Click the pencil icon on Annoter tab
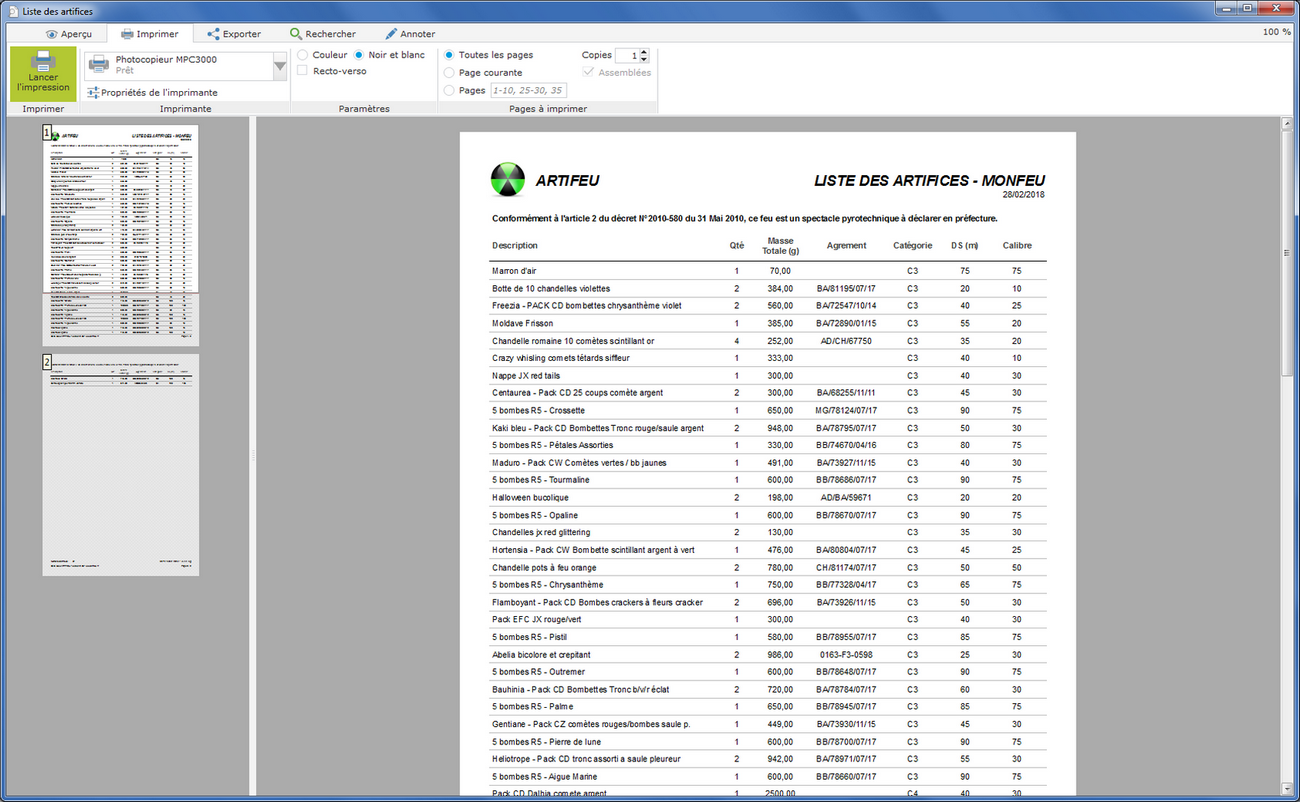Screen dimensions: 1300x802 pos(391,34)
